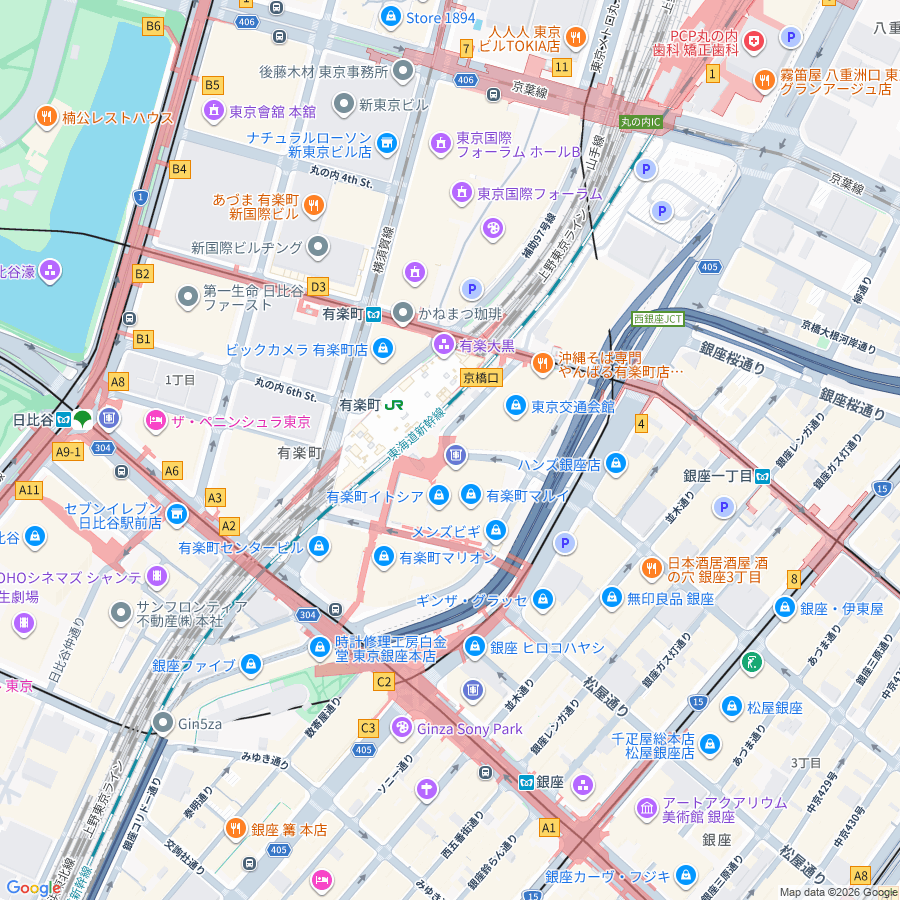Select the 銀座一丁目 metro station icon

[x=762, y=476]
